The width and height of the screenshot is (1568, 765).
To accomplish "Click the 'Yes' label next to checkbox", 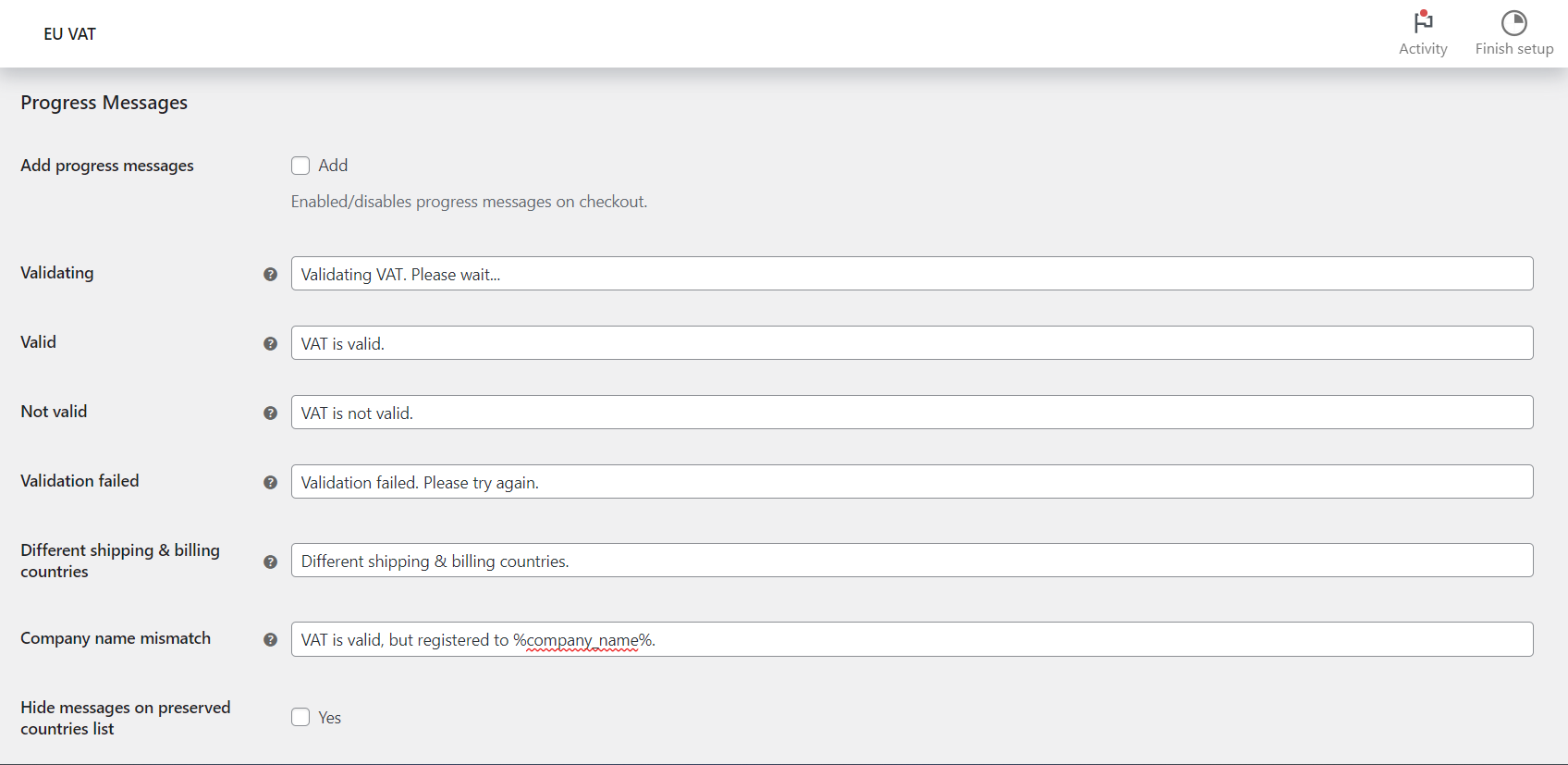I will pos(330,718).
